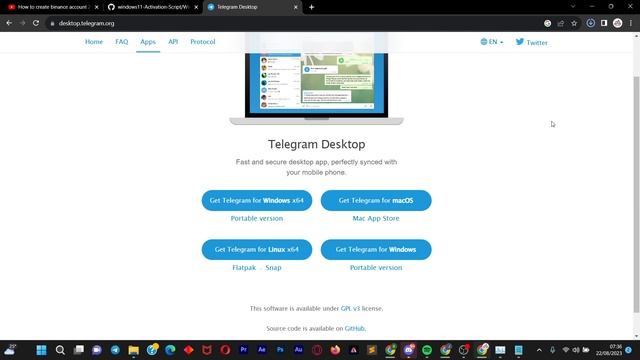Viewport: 640px width, 360px height.
Task: Open the tab search chevron
Action: coord(573,7)
